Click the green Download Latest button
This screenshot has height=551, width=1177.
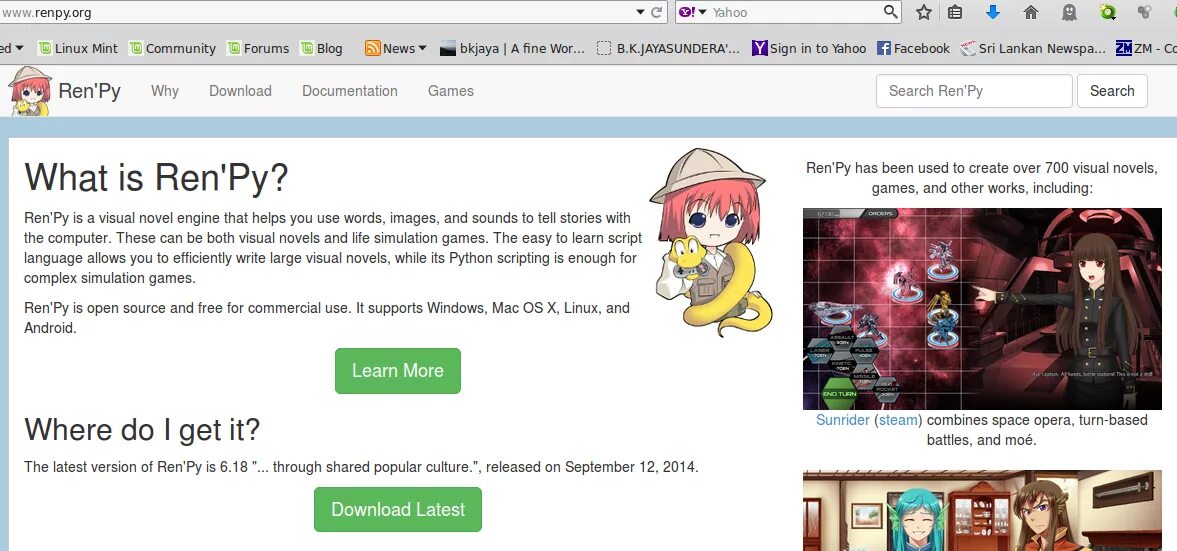pyautogui.click(x=398, y=510)
